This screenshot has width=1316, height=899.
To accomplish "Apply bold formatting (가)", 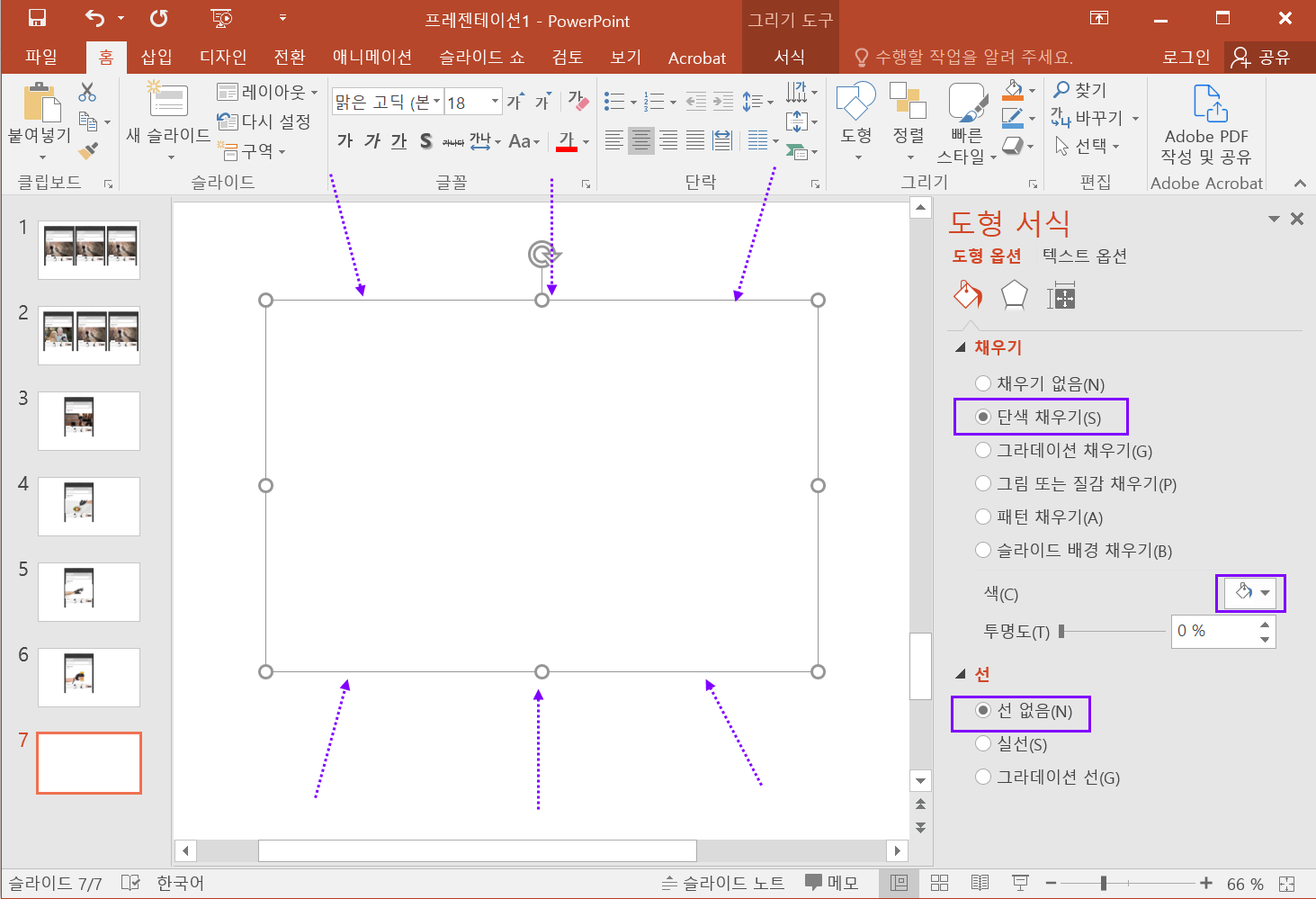I will (345, 141).
